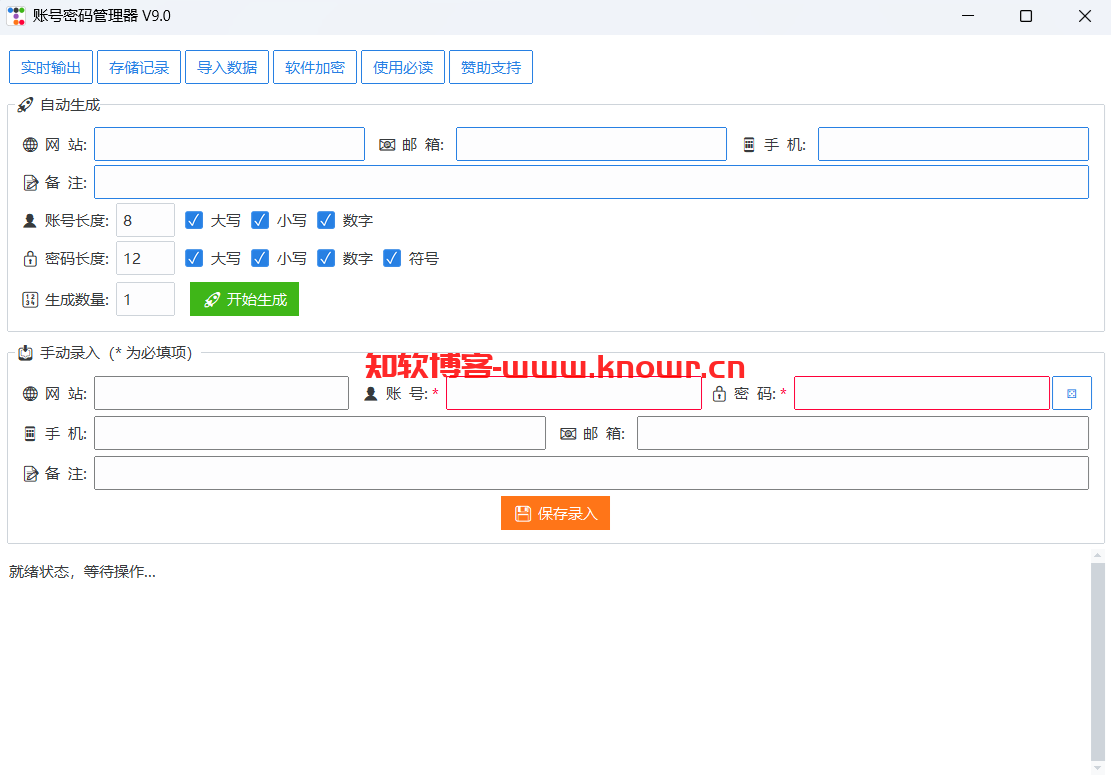Maximize the 账号密码管理器 window

(x=1025, y=16)
